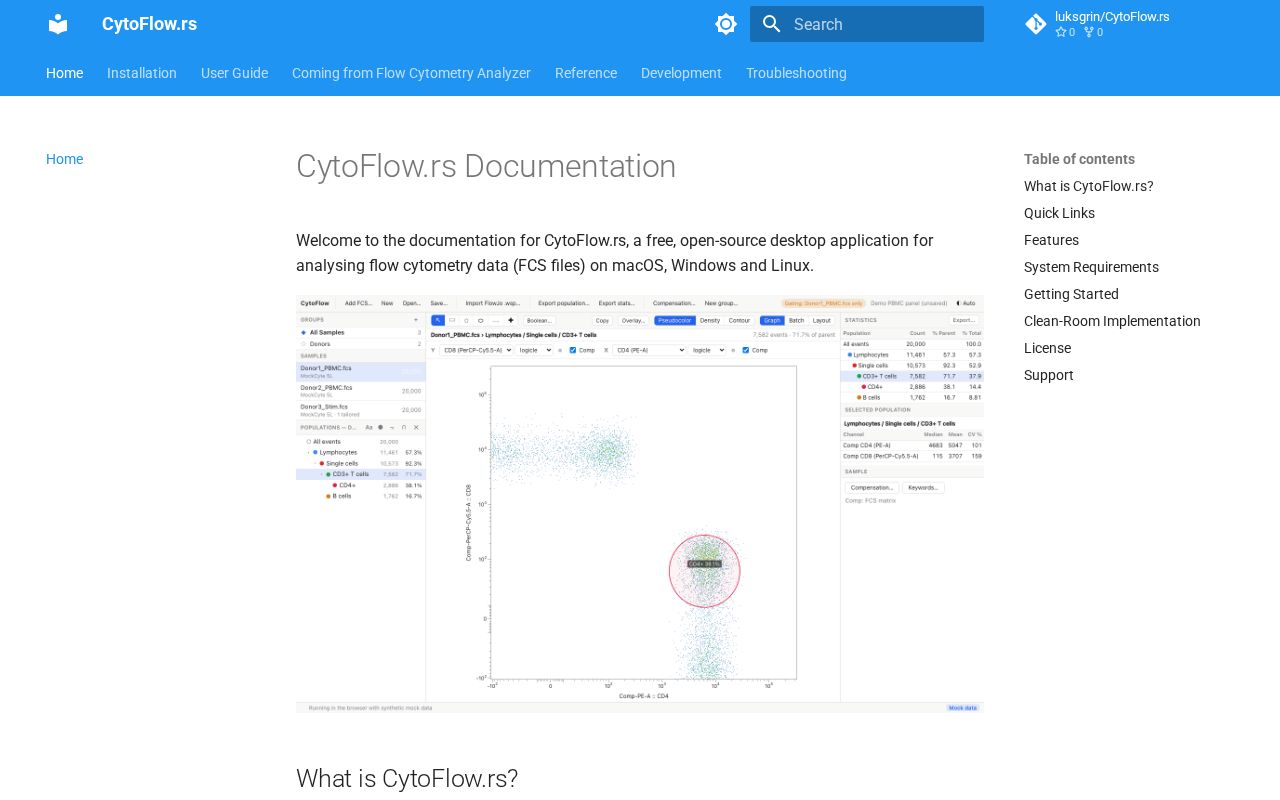Viewport: 1280px width, 800px height.
Task: Click the CytoFlow.rs site title in the header
Action: click(149, 24)
